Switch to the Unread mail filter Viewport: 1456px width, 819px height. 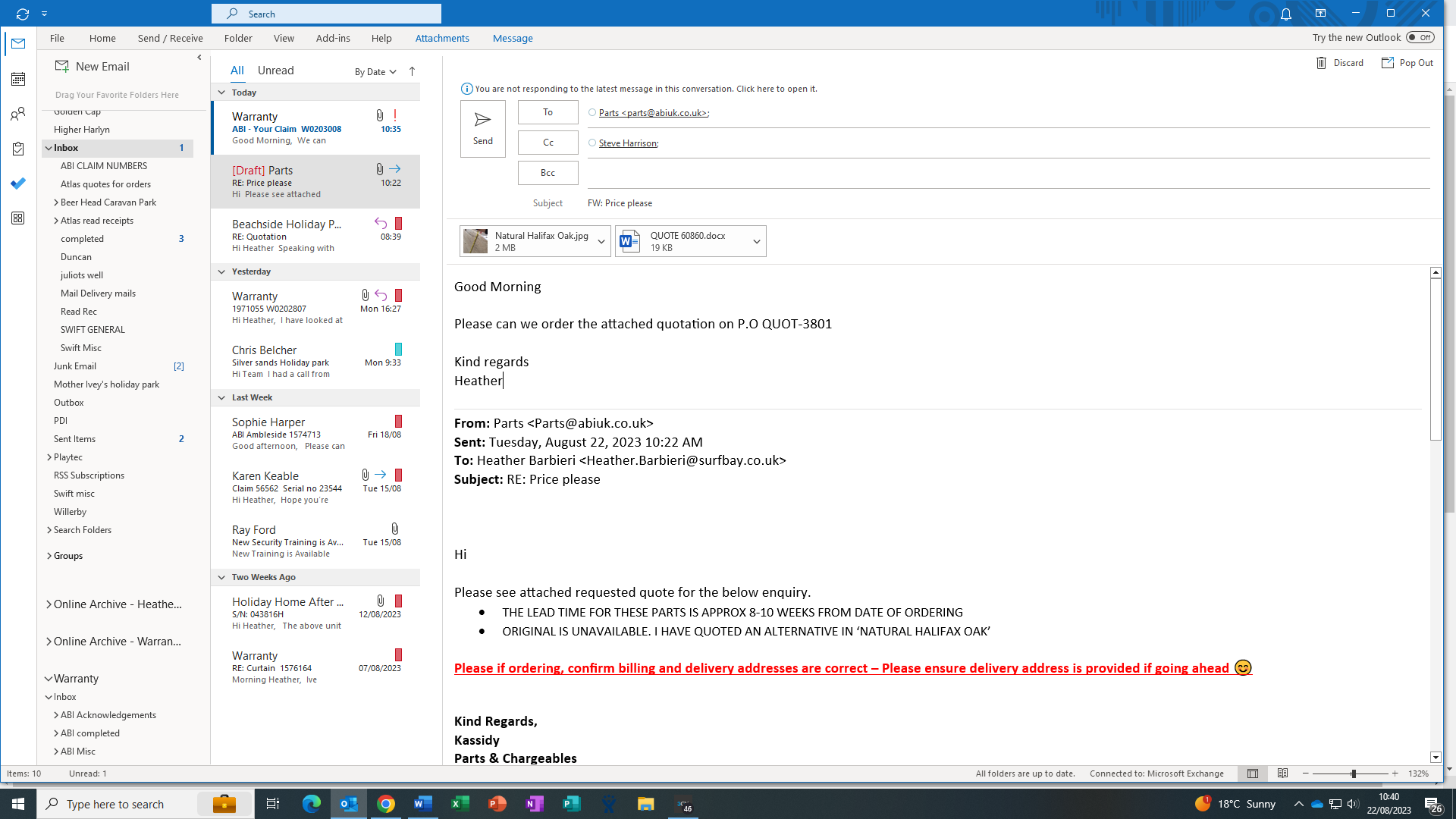point(275,70)
